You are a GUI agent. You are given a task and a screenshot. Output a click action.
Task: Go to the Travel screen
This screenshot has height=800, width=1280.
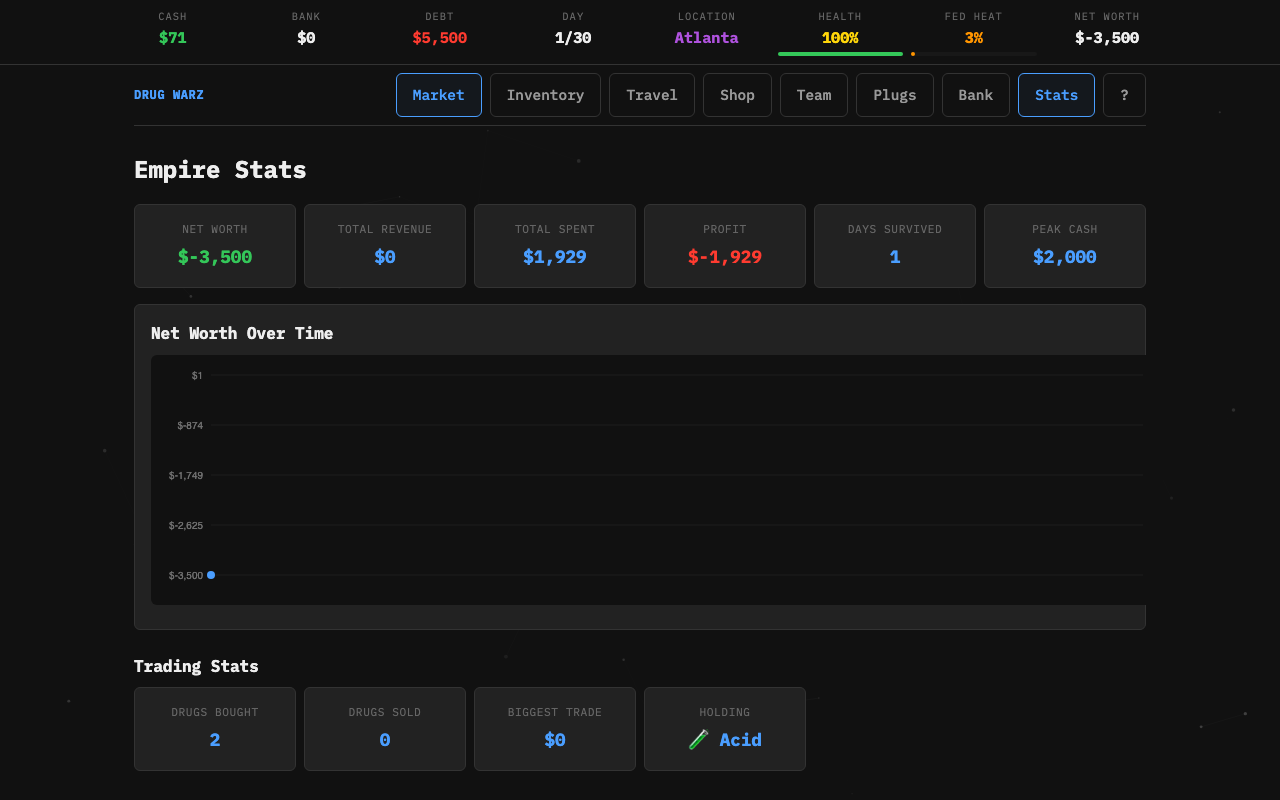pos(651,94)
